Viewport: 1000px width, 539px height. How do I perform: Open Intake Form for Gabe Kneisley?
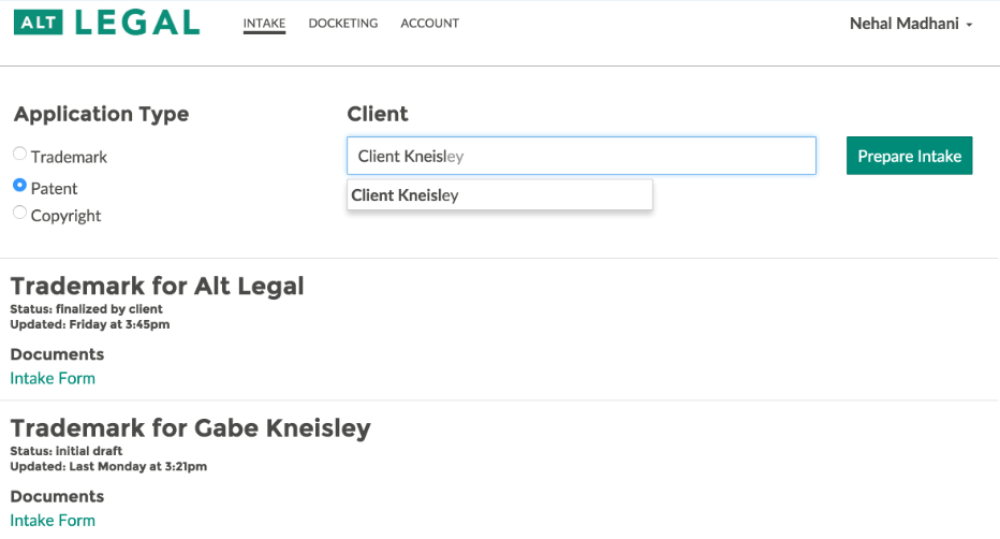[53, 521]
